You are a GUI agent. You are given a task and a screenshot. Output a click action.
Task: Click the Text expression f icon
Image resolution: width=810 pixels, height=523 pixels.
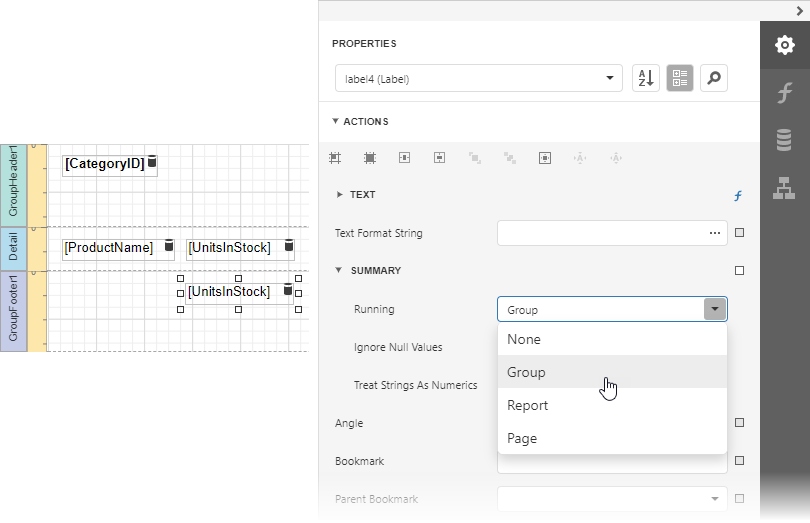pos(738,196)
